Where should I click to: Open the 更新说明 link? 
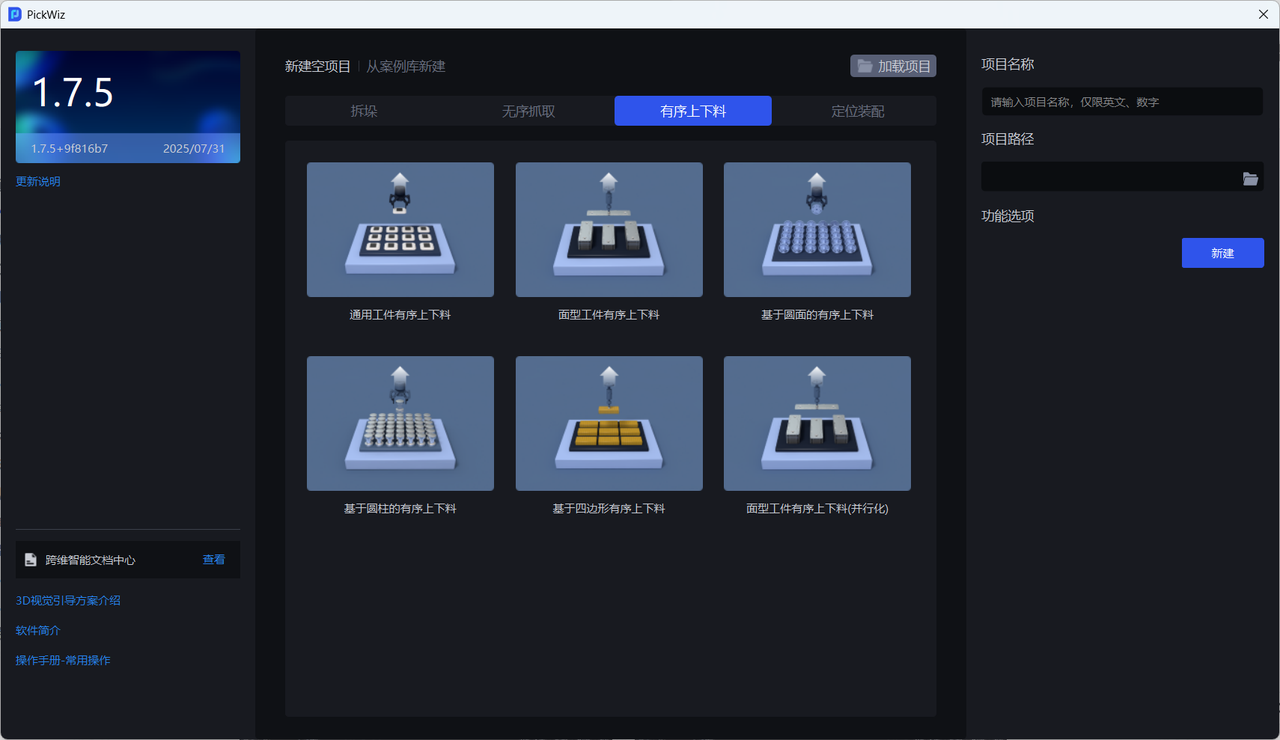tap(38, 181)
